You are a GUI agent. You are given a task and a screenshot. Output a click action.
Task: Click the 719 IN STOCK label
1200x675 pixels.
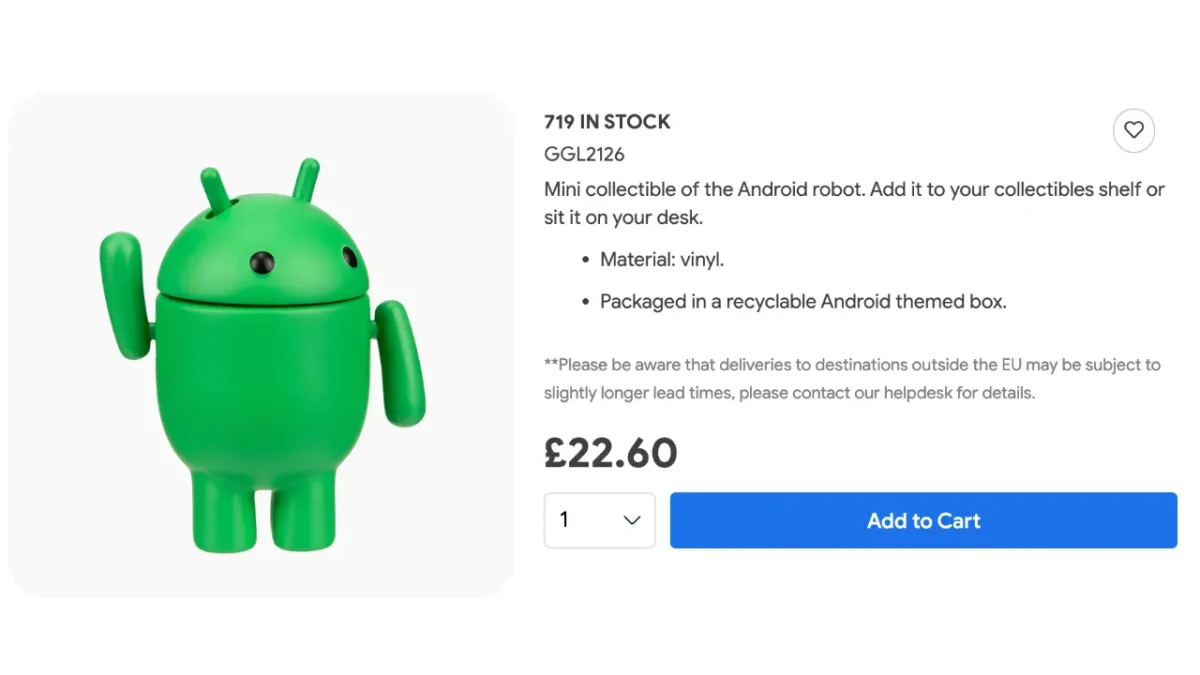pyautogui.click(x=607, y=122)
